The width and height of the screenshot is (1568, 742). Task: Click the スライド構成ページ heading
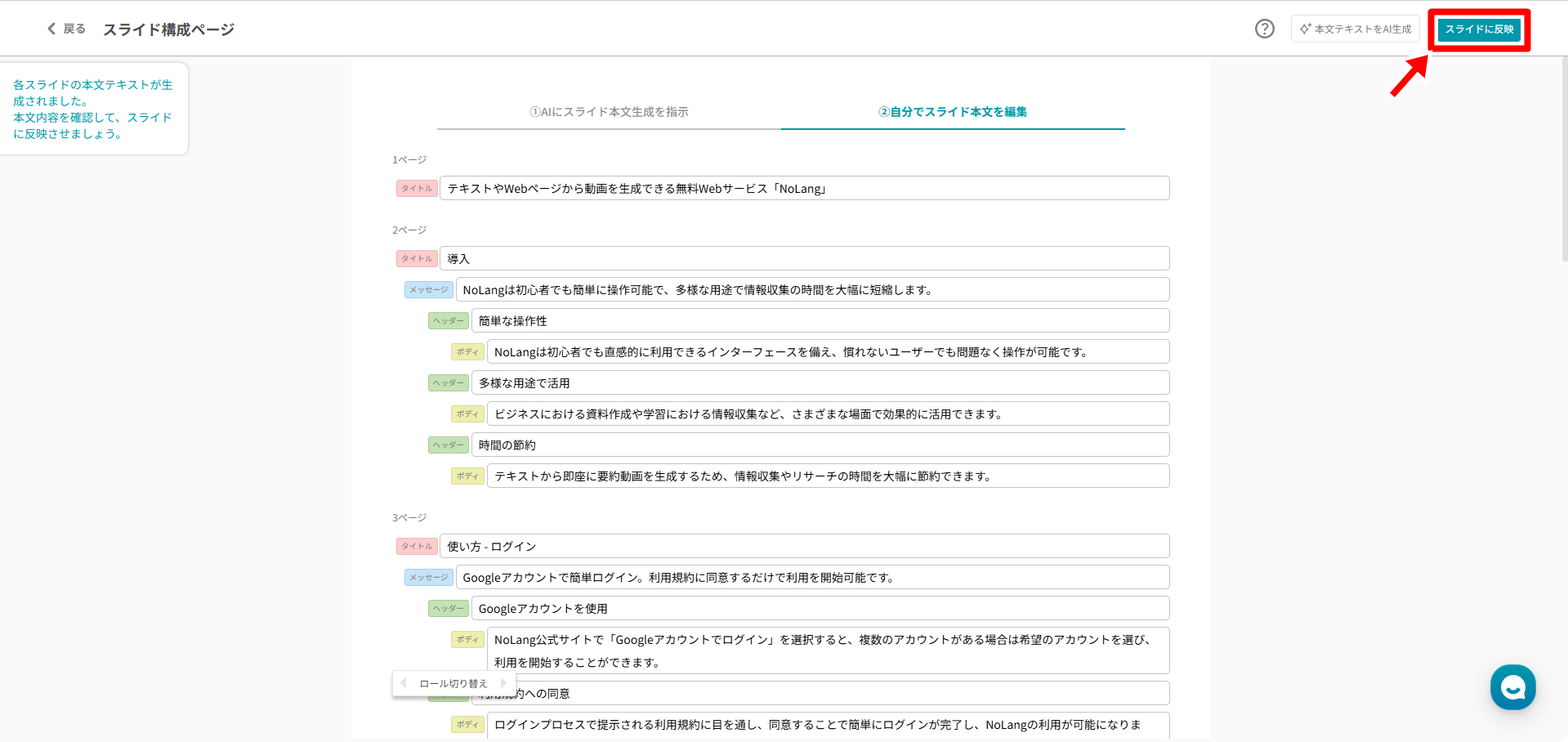[168, 29]
